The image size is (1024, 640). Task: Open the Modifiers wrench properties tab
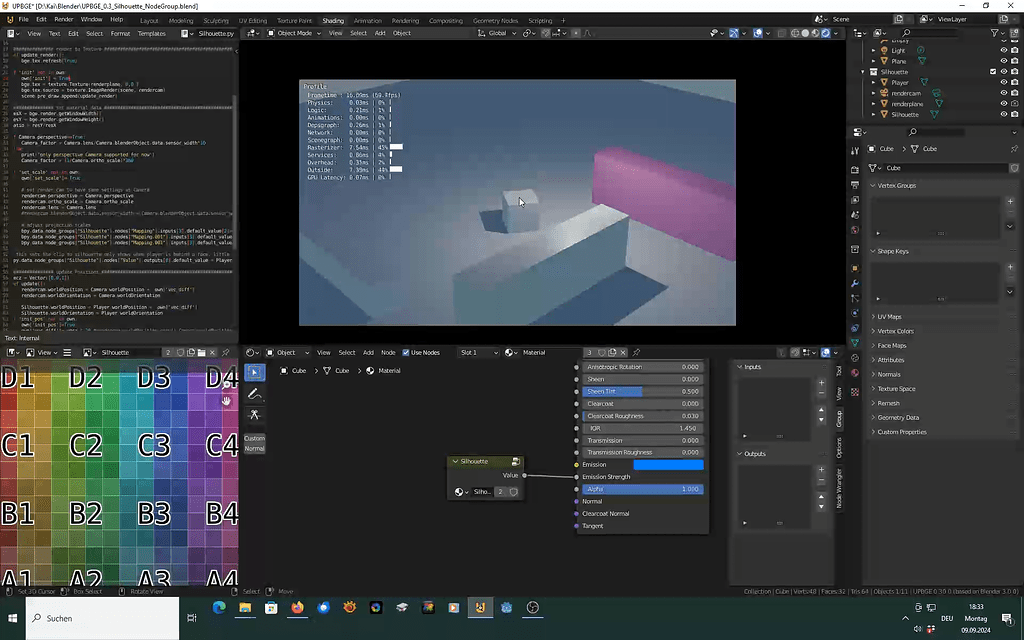855,283
